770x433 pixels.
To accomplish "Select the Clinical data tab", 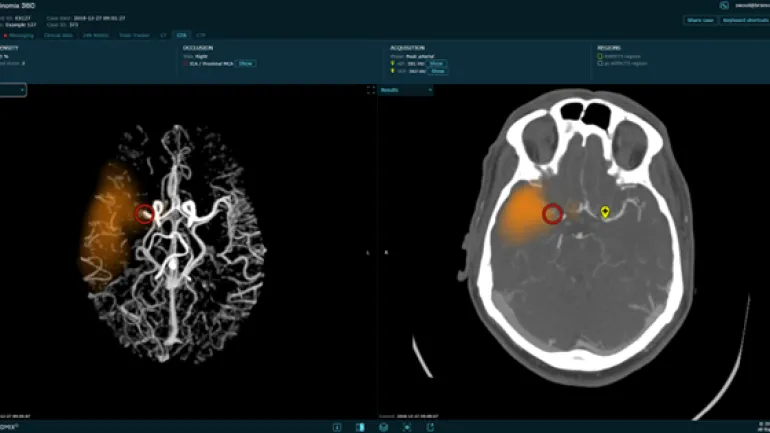I will tap(59, 34).
